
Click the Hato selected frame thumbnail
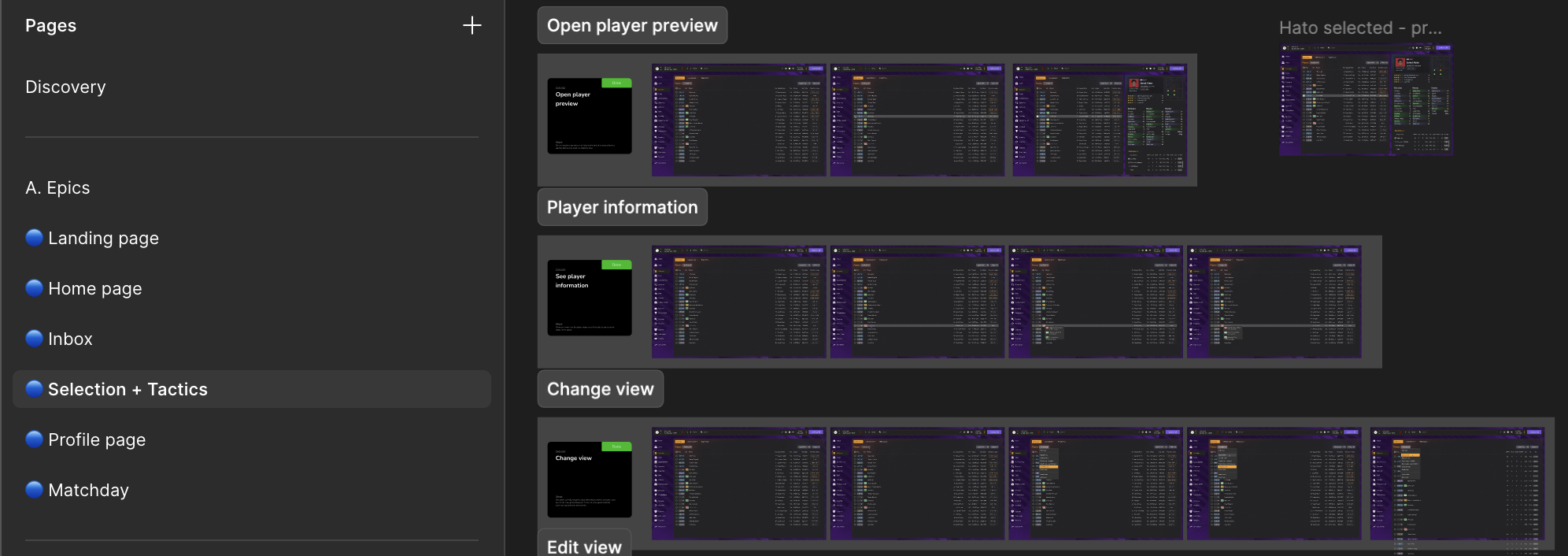pyautogui.click(x=1365, y=99)
